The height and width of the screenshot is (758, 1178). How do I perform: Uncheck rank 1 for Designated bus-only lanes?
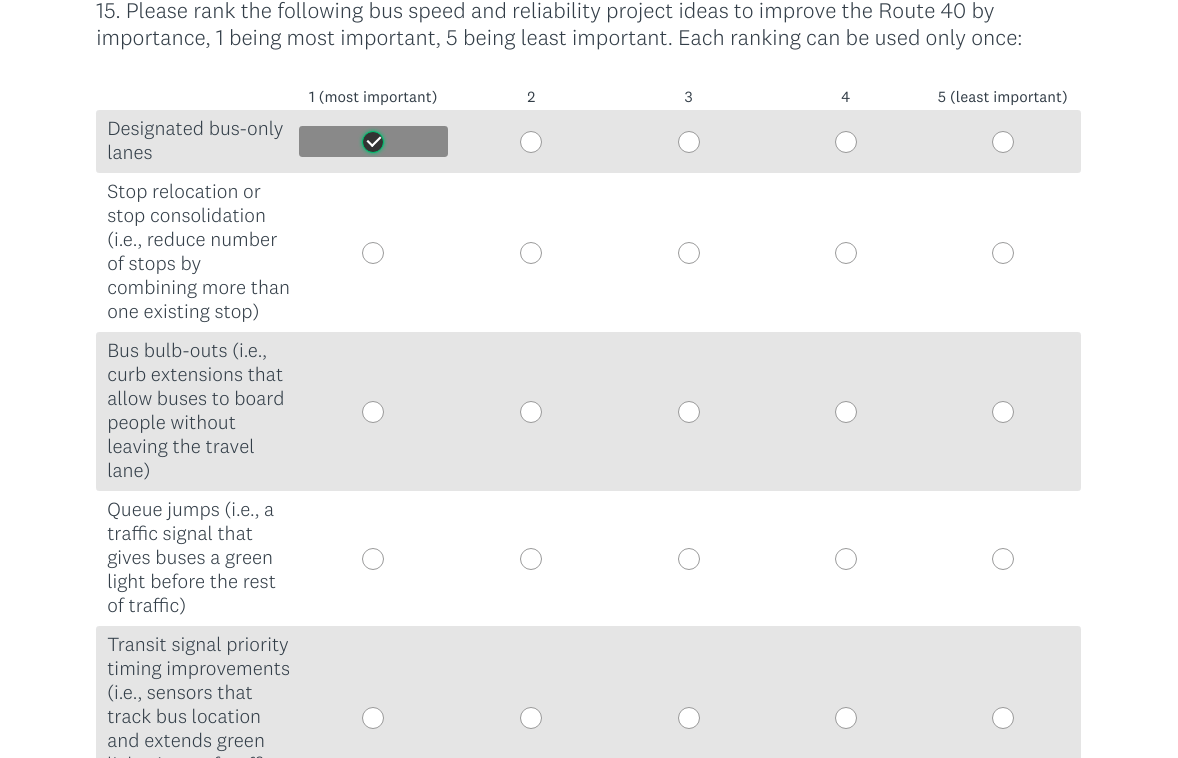tap(373, 142)
